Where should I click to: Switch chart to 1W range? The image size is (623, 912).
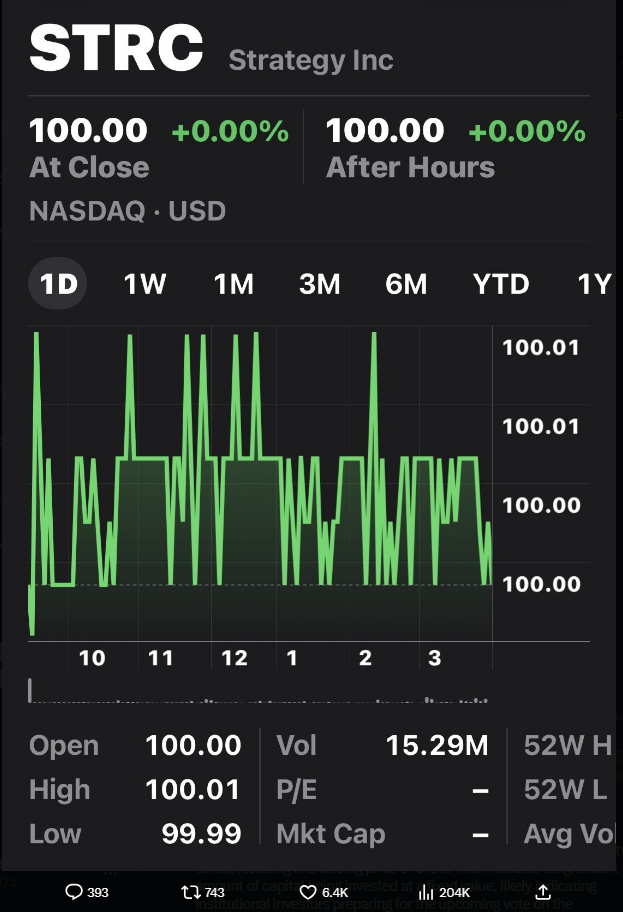point(145,284)
